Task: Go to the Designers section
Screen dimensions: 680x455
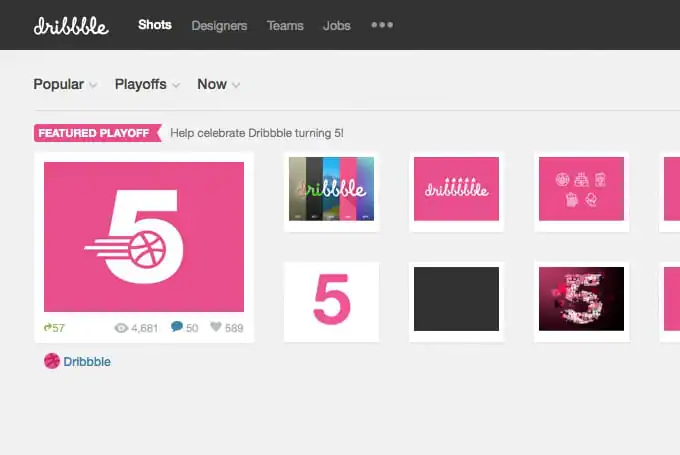Action: point(219,26)
